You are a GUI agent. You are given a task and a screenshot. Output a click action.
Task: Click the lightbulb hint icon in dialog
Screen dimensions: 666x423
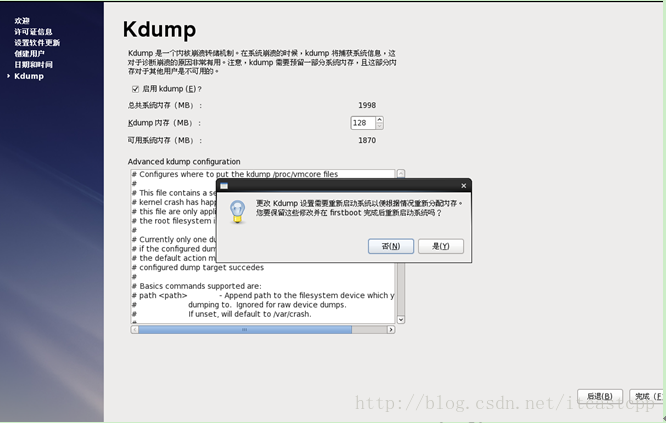(237, 212)
